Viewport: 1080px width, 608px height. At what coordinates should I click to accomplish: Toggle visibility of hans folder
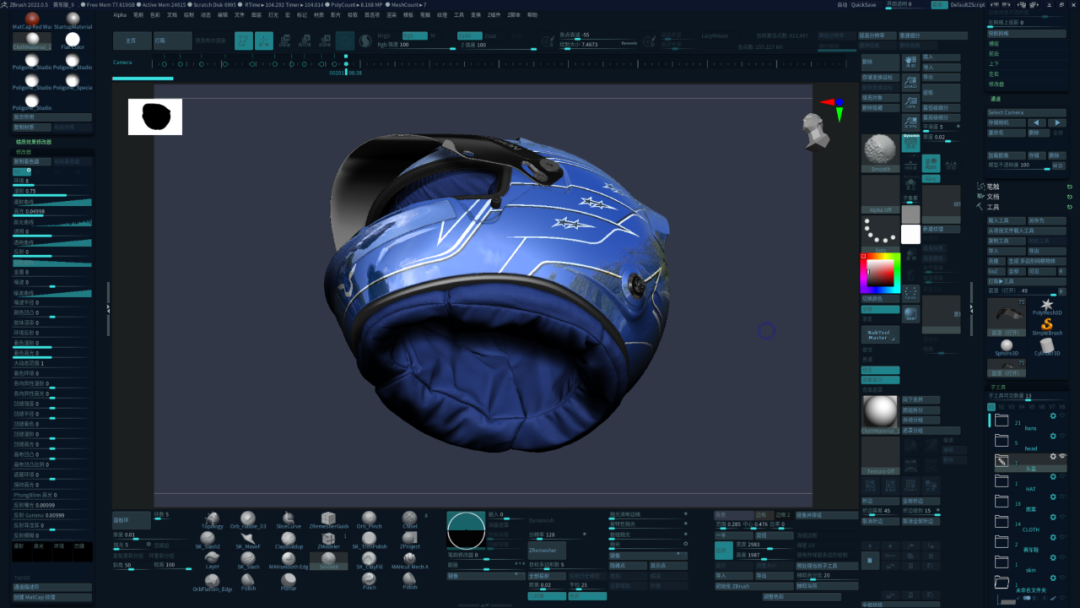[x=1063, y=416]
